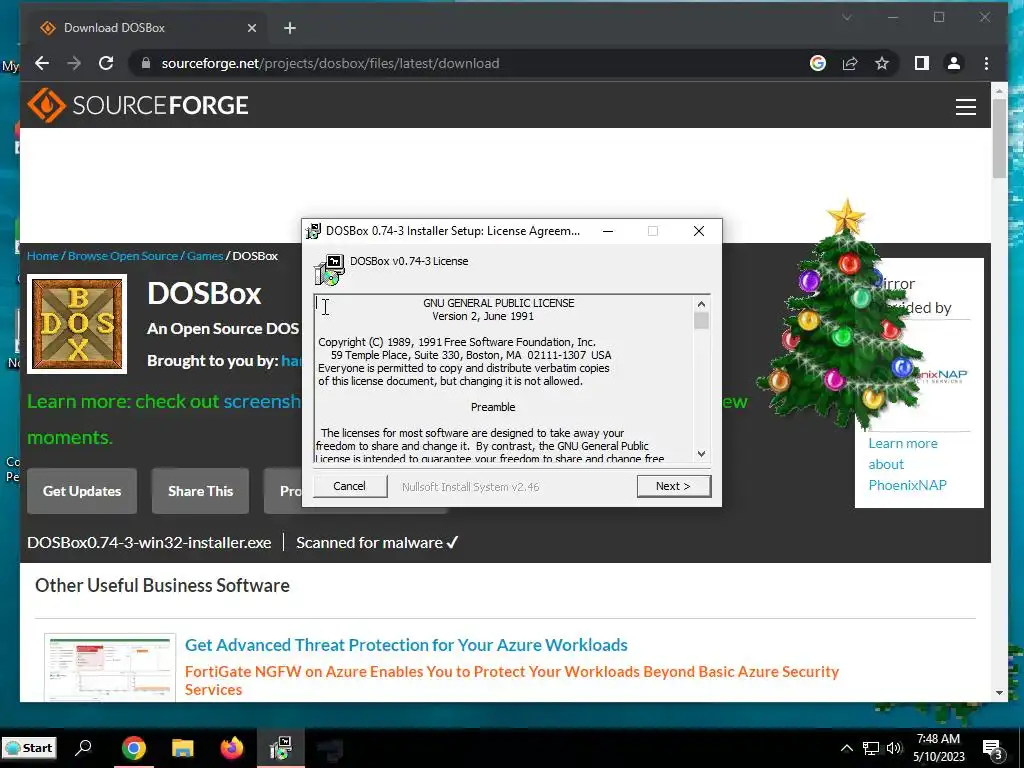
Task: Open Chrome side panel
Action: (921, 63)
